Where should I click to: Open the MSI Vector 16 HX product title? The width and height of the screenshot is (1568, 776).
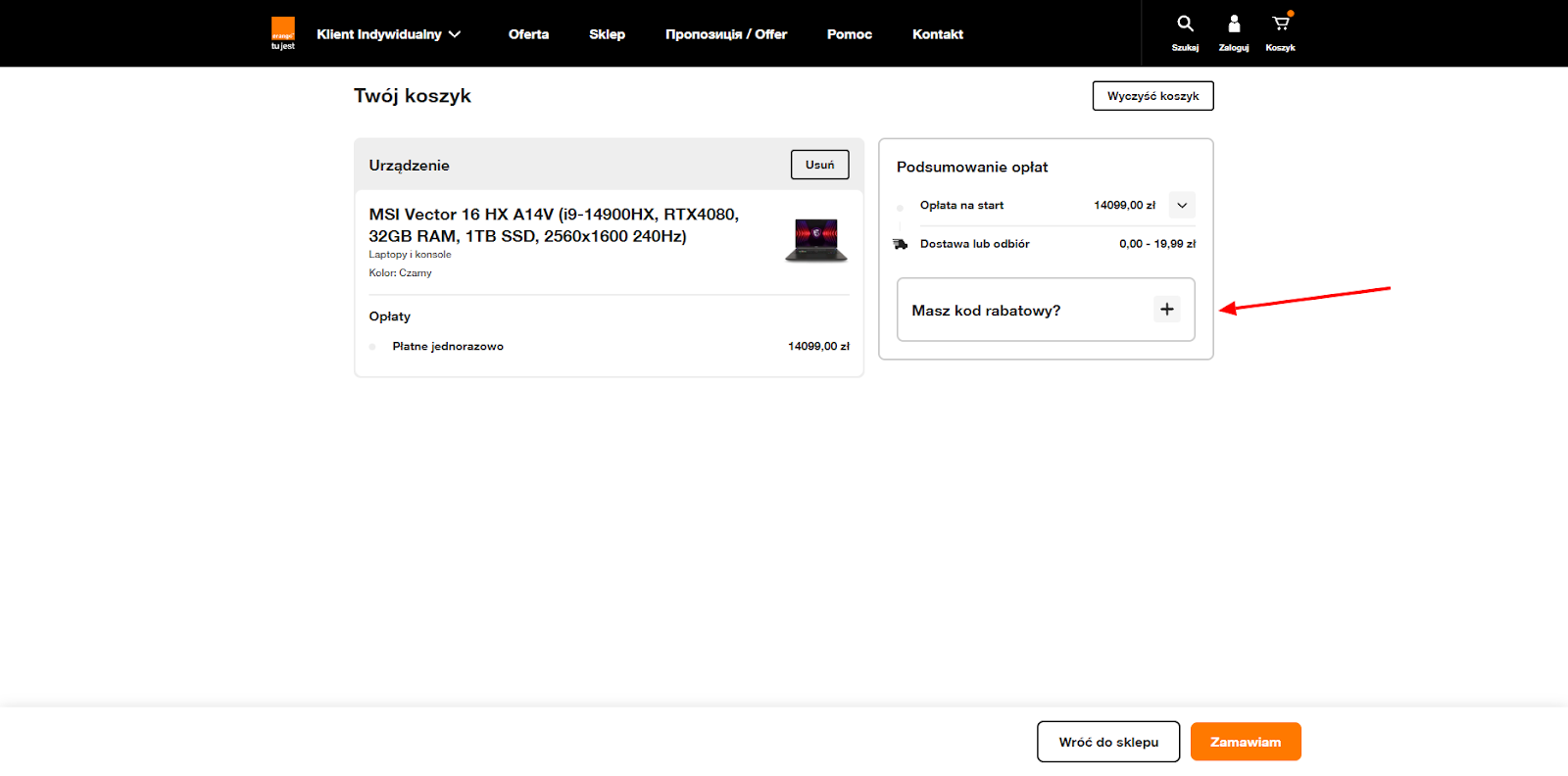tap(554, 225)
